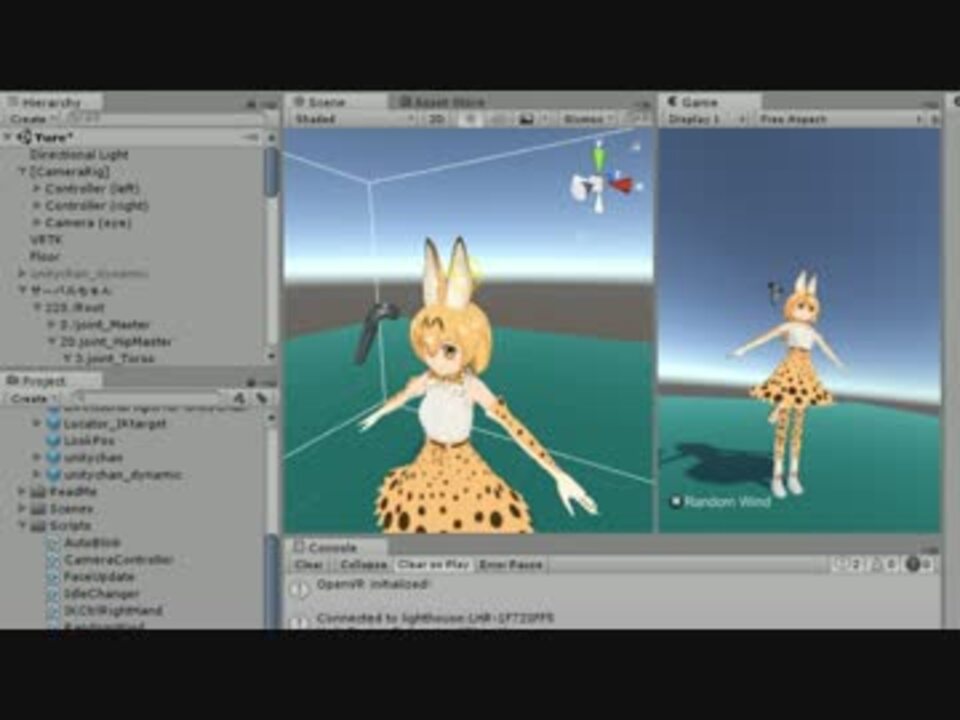Toggle Clear on Play in Console
The width and height of the screenshot is (960, 720).
433,564
